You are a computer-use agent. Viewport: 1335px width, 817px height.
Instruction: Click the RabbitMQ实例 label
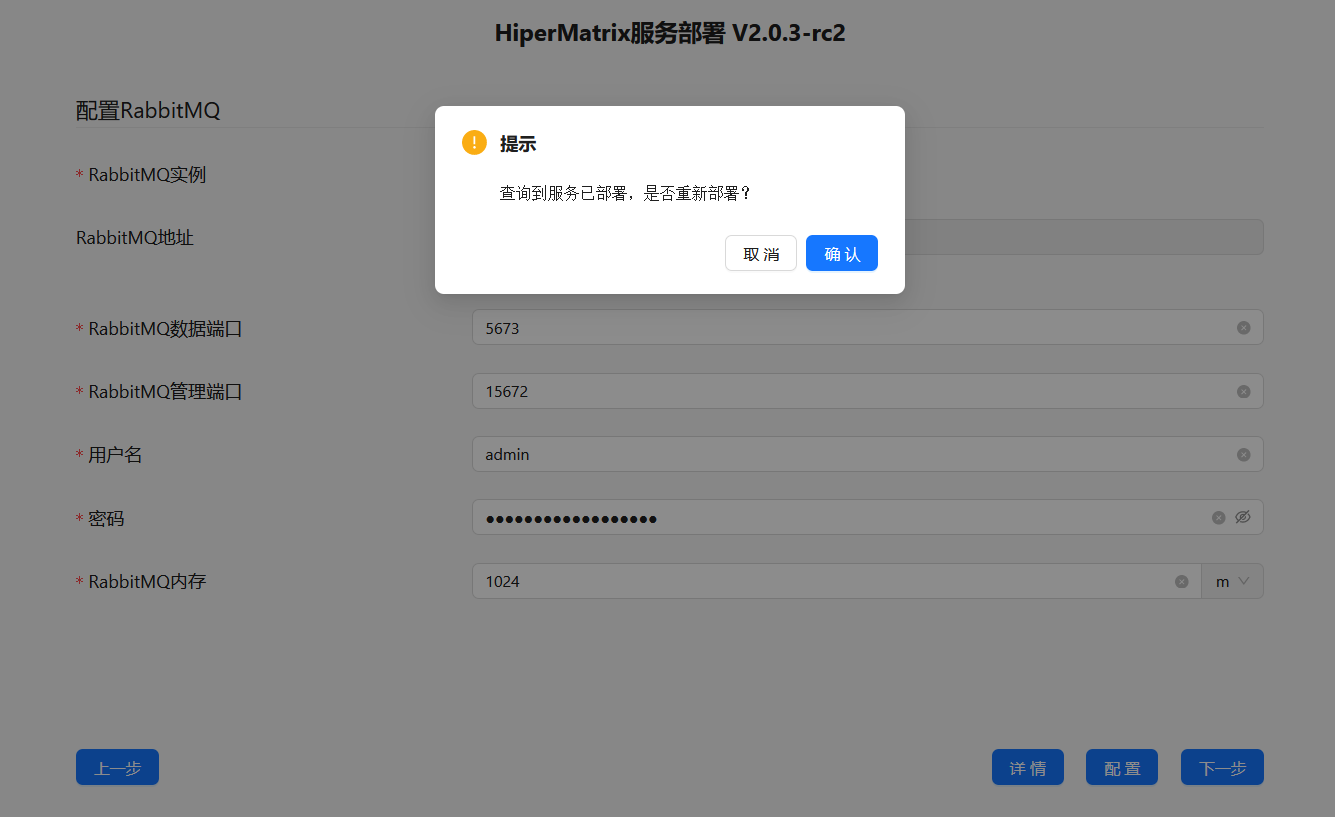(147, 174)
